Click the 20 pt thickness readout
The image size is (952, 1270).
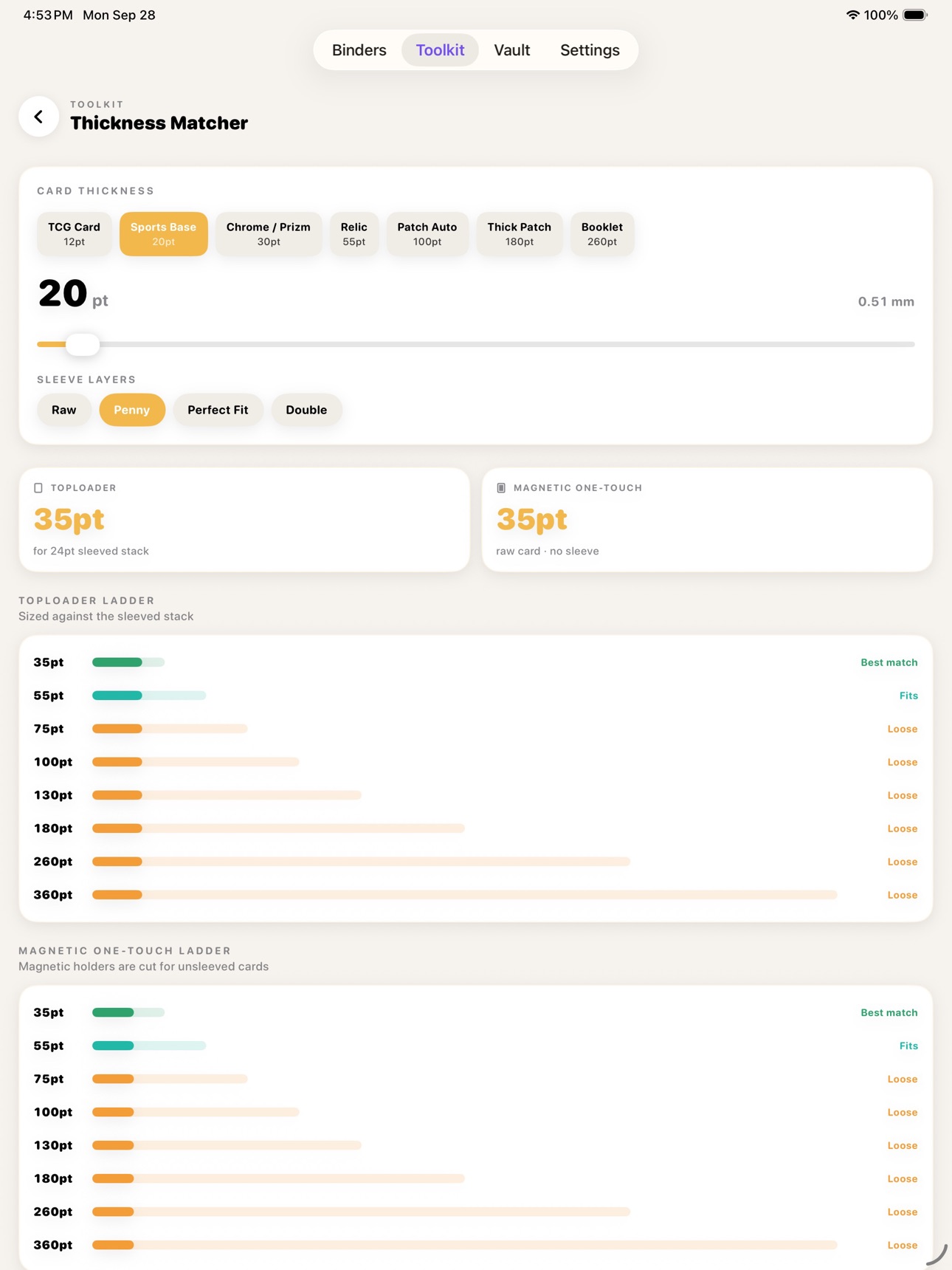click(x=73, y=294)
